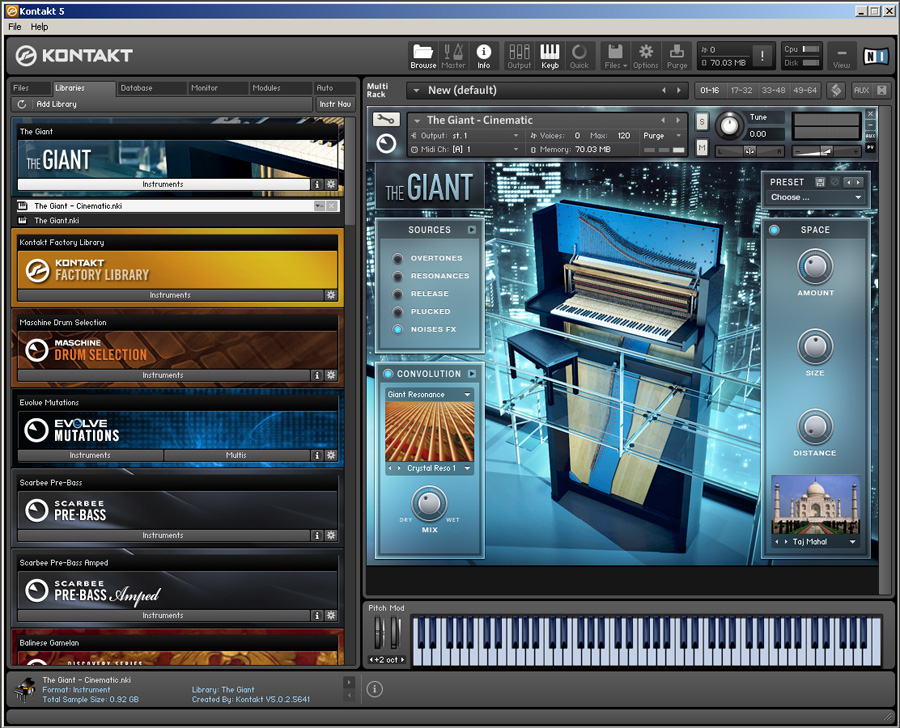This screenshot has height=728, width=900.
Task: Click the Purge toolbar icon
Action: tap(677, 57)
